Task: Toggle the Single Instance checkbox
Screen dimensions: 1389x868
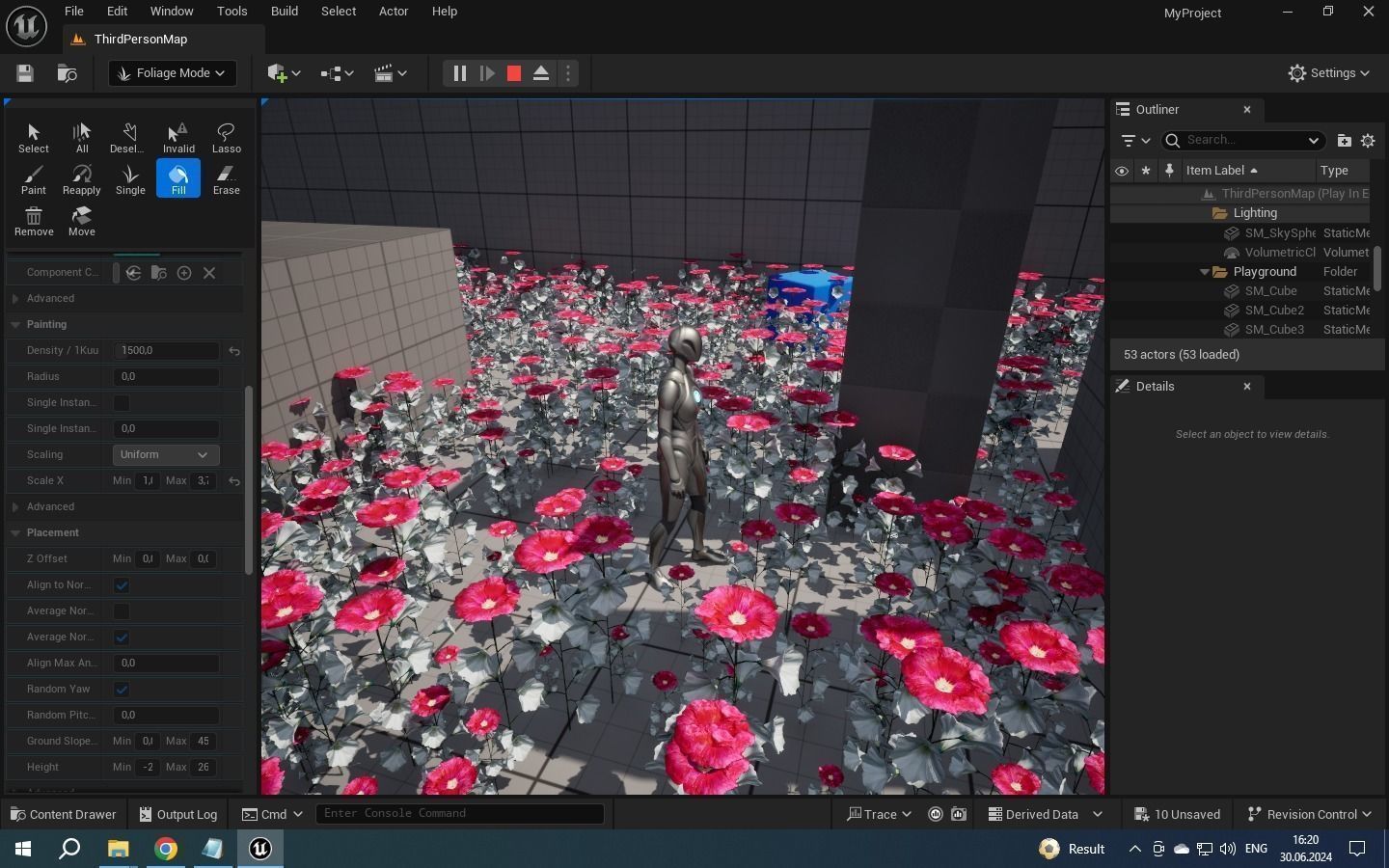Action: click(122, 403)
